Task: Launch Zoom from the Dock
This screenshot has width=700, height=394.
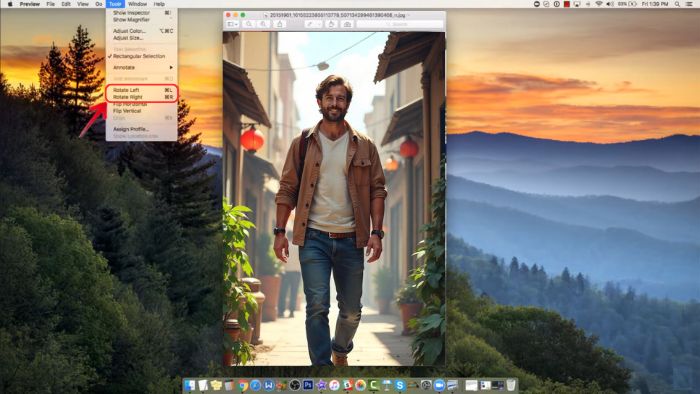Action: [x=439, y=385]
